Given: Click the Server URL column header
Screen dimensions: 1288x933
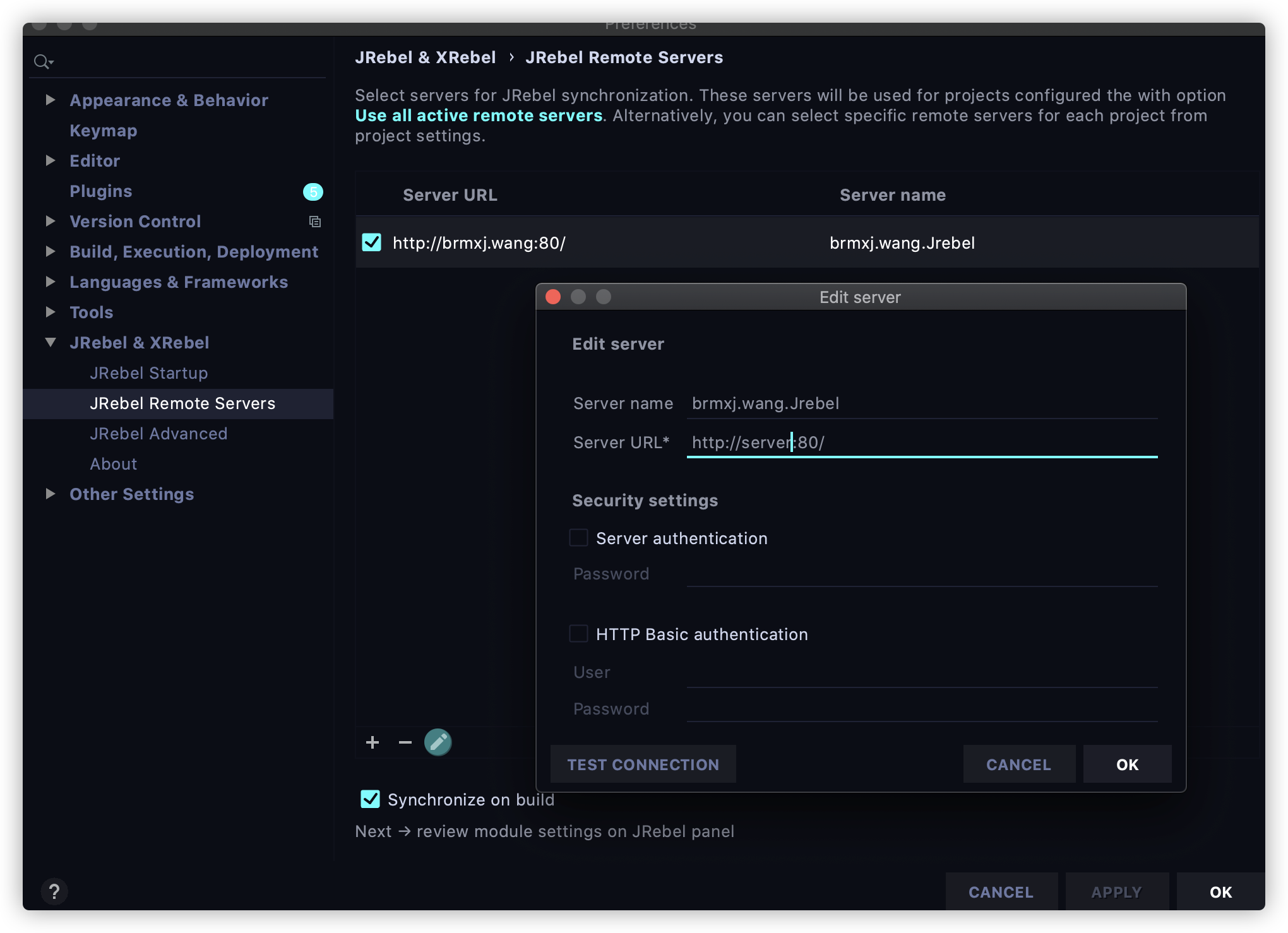Looking at the screenshot, I should point(450,195).
